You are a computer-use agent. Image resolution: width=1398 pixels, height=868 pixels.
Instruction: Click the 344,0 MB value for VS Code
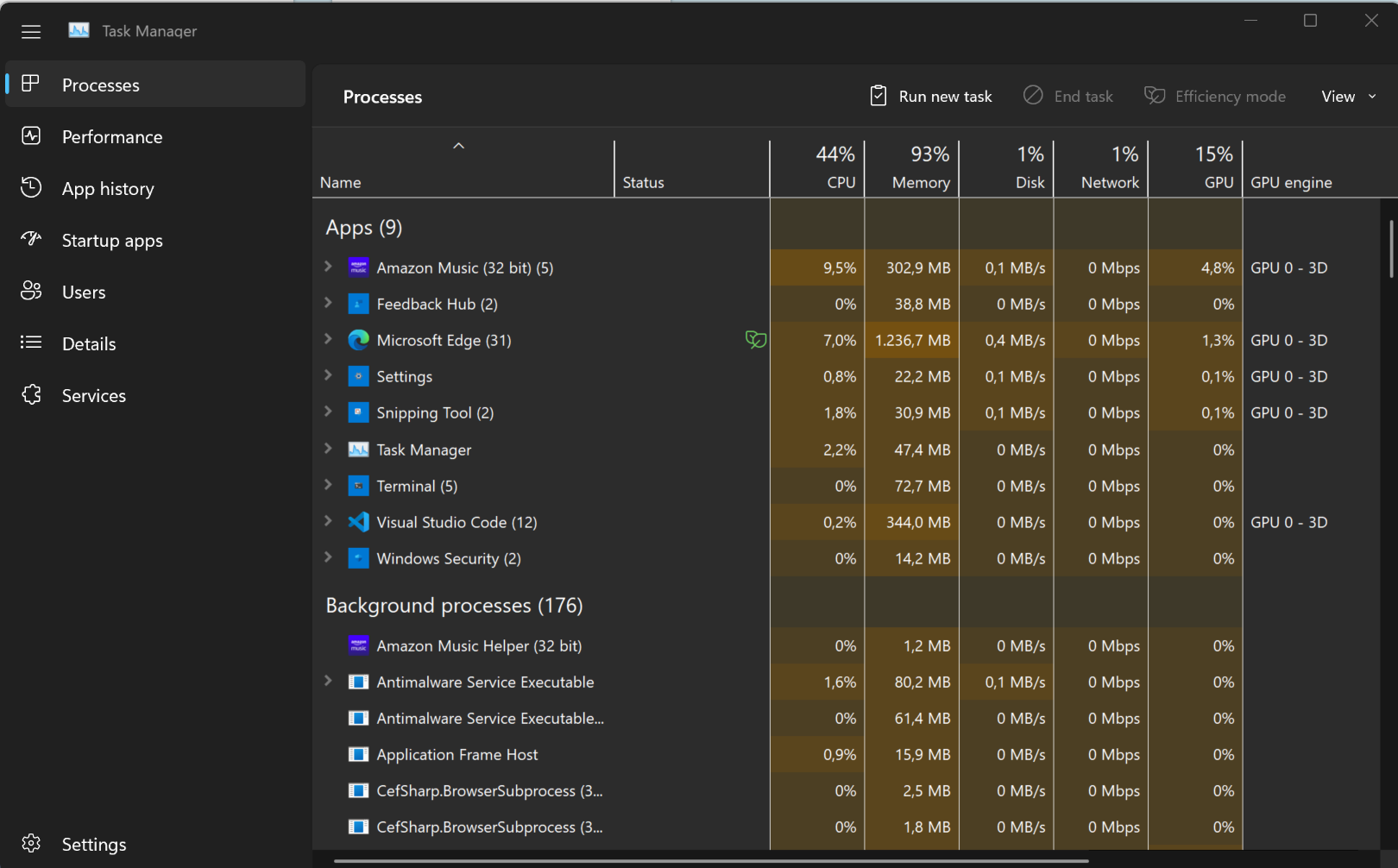[918, 522]
